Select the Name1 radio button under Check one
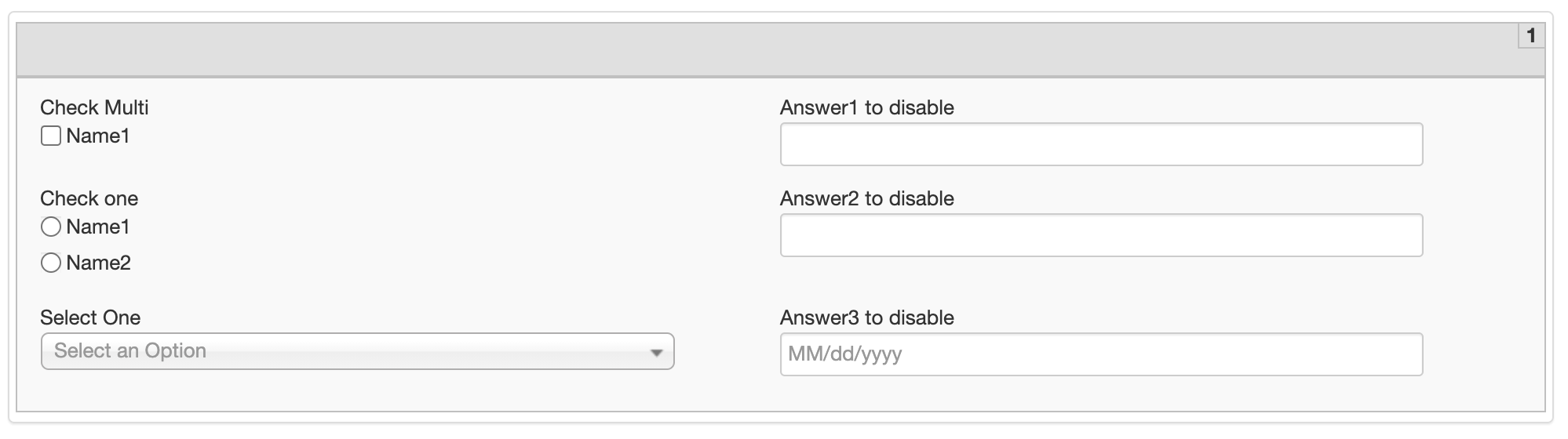The height and width of the screenshot is (439, 1568). click(x=51, y=227)
